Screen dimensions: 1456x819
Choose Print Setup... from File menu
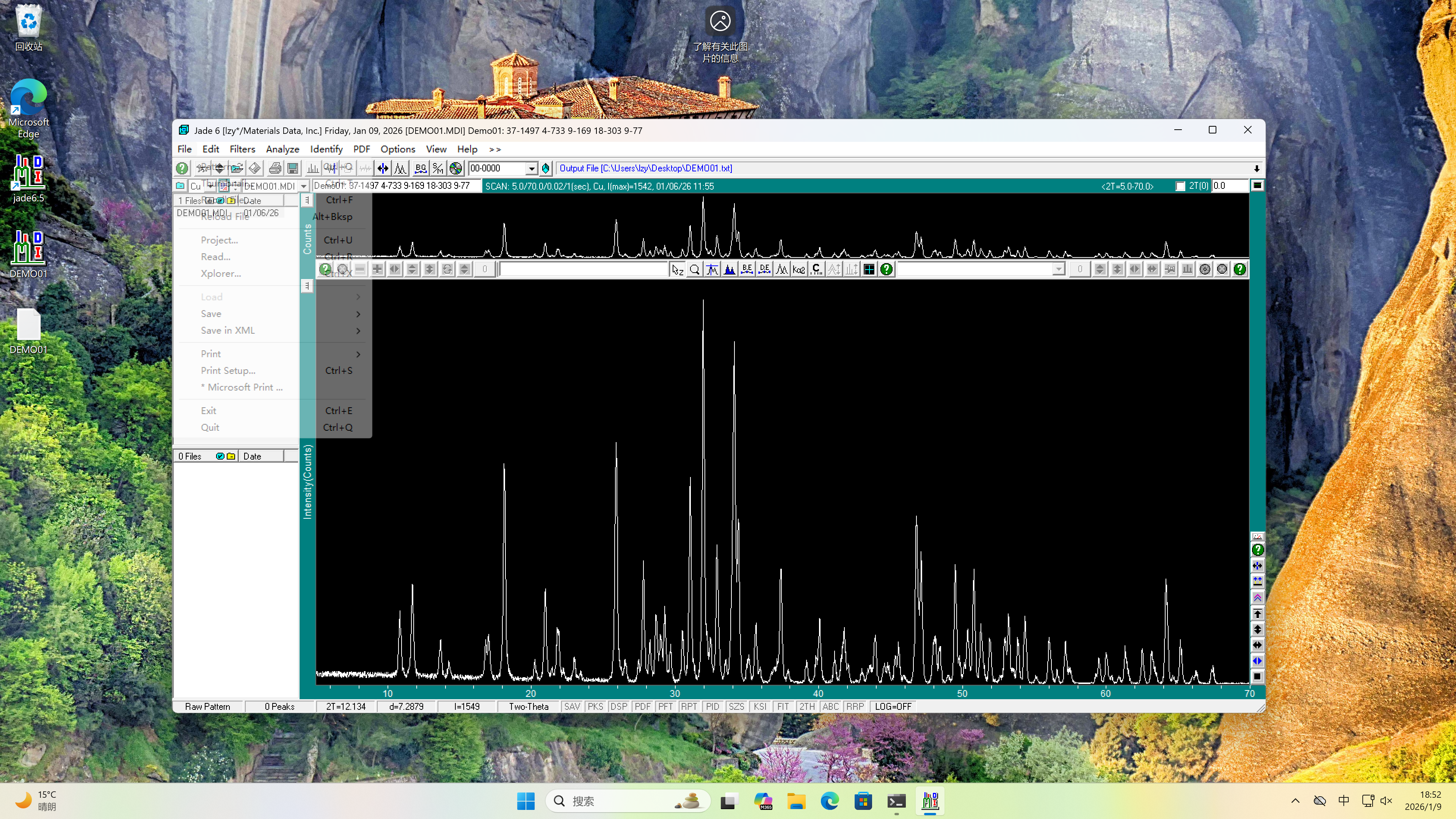228,370
